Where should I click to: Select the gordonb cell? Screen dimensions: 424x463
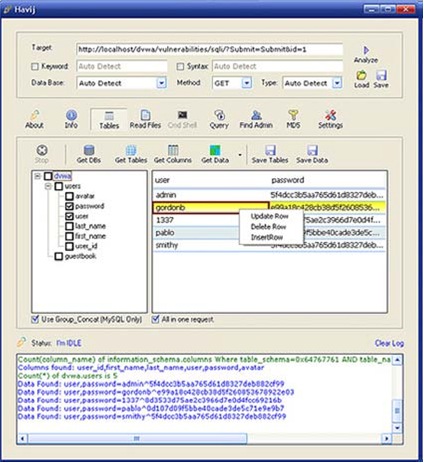[x=211, y=208]
